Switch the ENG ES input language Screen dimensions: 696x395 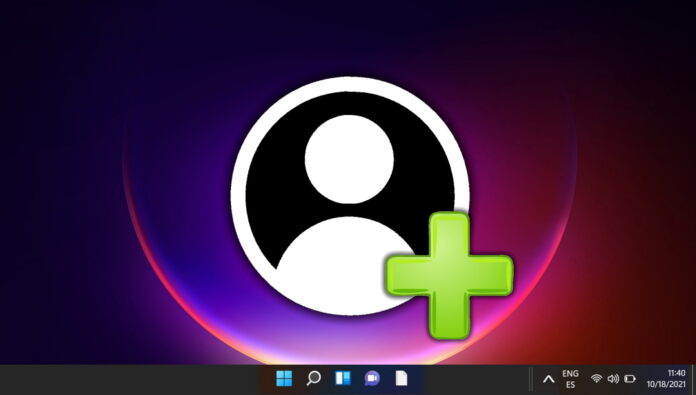point(570,379)
